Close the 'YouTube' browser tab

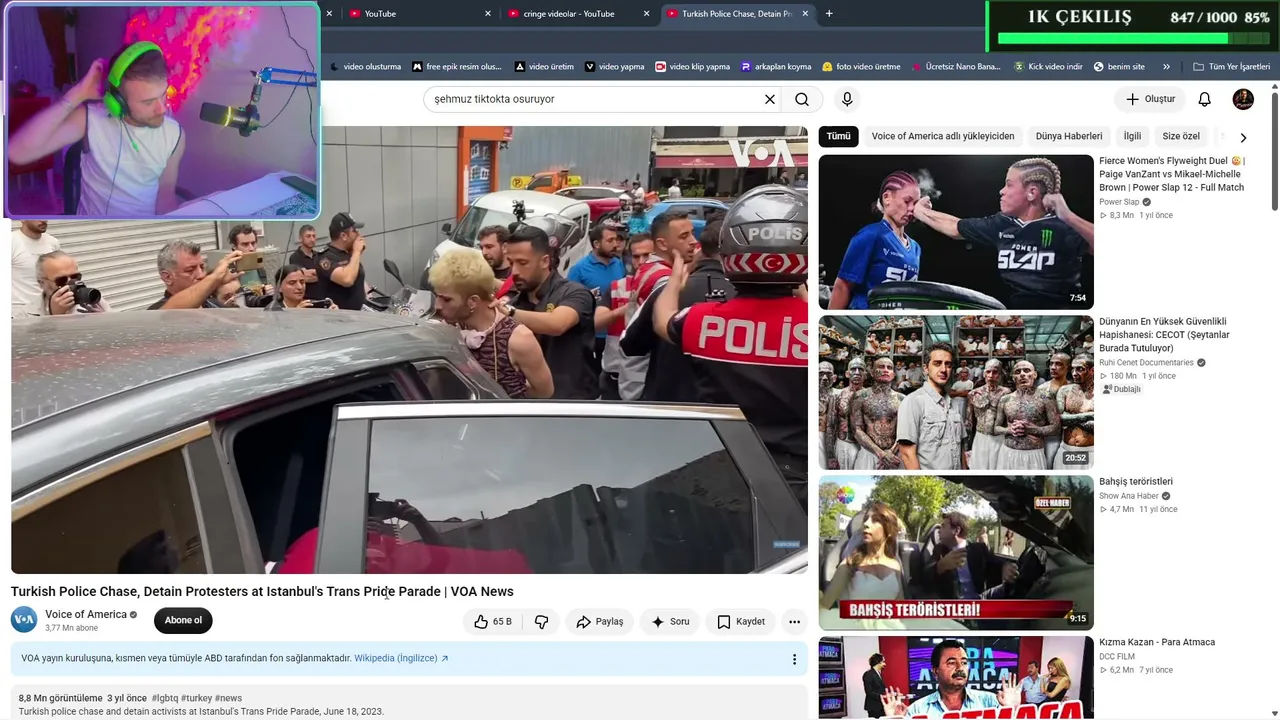coord(488,14)
